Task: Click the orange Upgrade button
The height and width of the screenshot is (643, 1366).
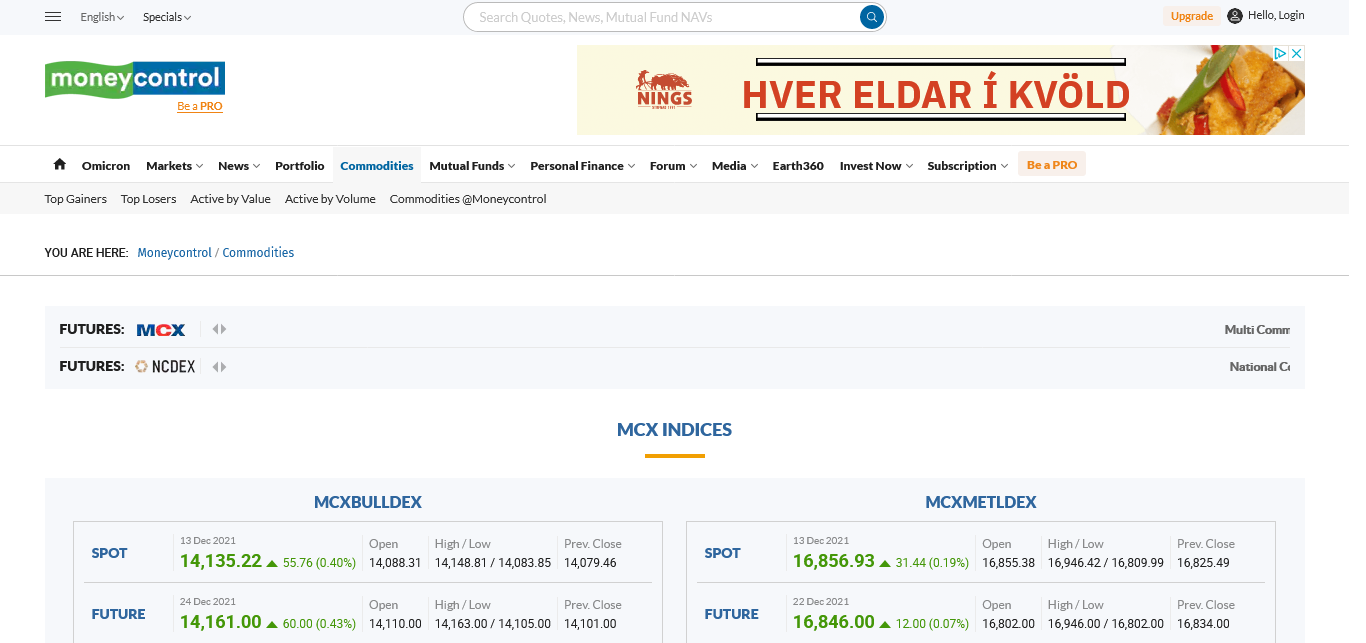Action: coord(1191,16)
